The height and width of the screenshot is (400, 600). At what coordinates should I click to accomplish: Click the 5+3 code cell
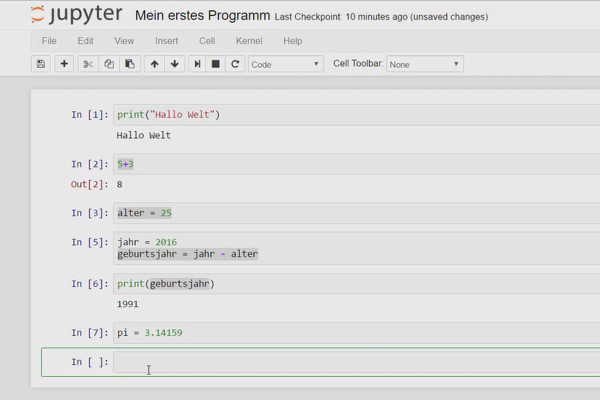coord(357,164)
